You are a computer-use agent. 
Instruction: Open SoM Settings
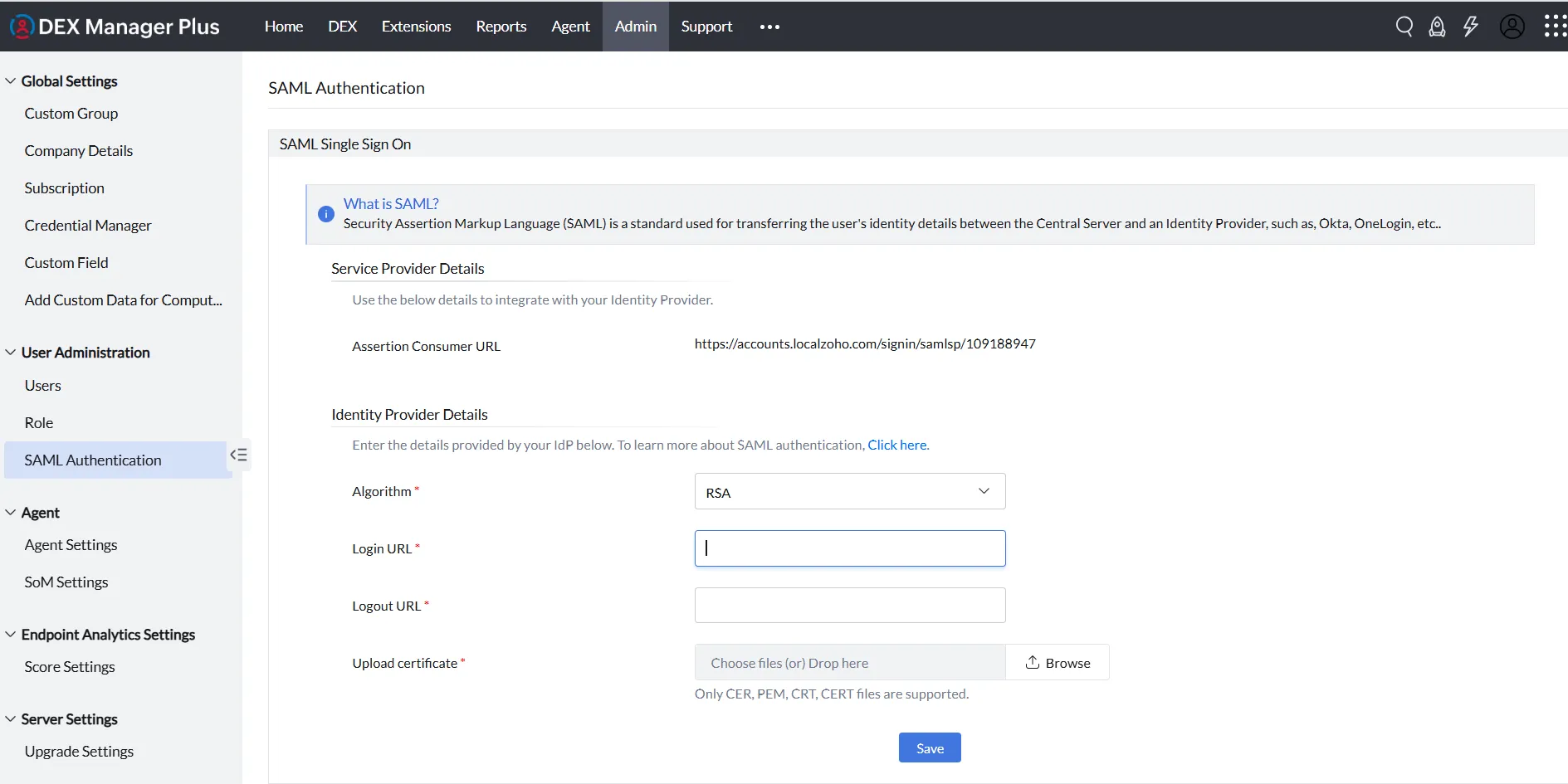point(66,582)
